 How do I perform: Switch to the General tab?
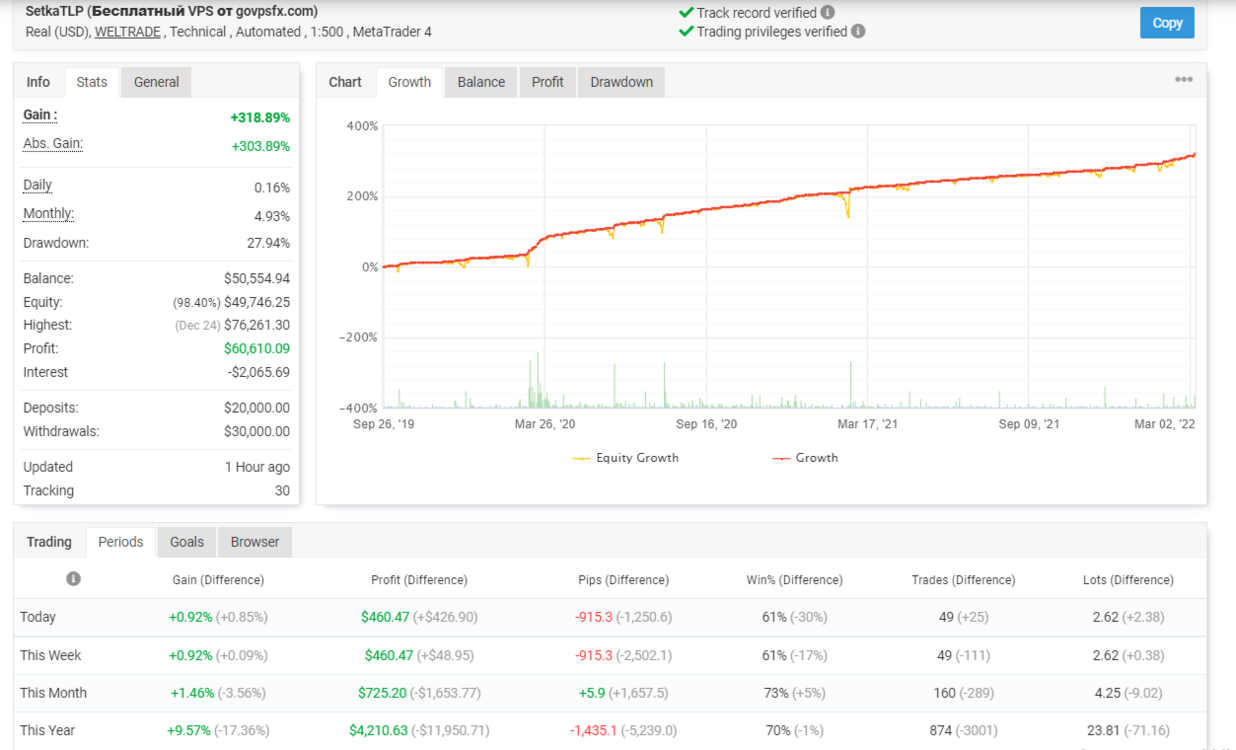[x=157, y=82]
